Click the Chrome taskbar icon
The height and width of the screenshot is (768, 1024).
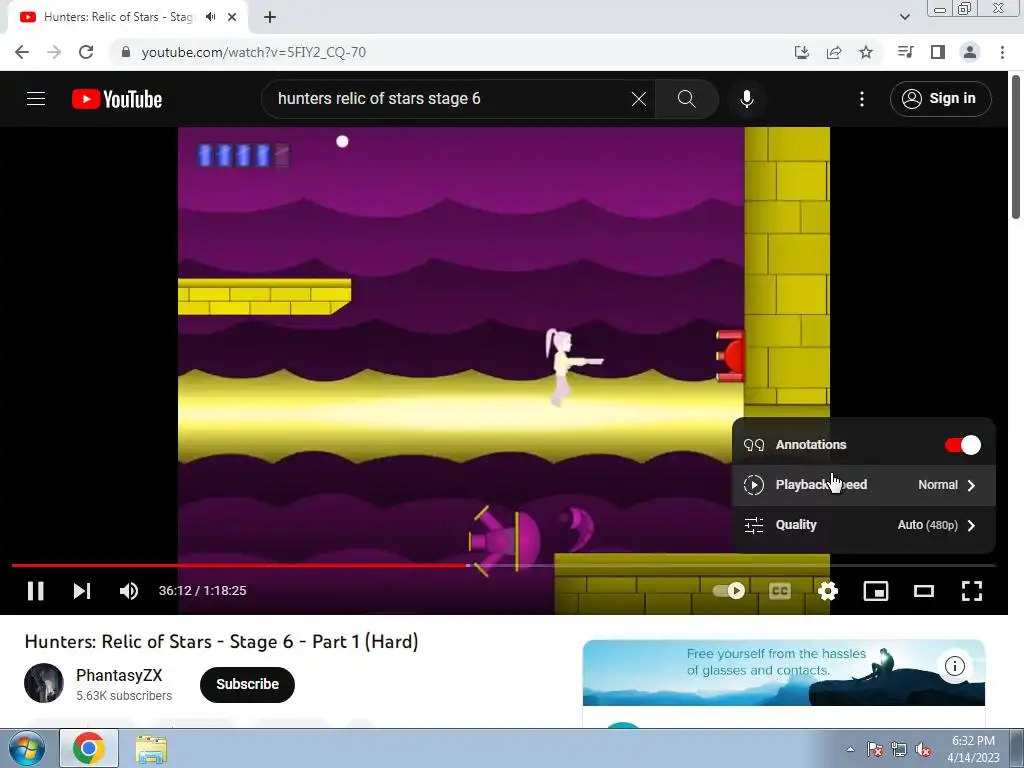(x=89, y=748)
